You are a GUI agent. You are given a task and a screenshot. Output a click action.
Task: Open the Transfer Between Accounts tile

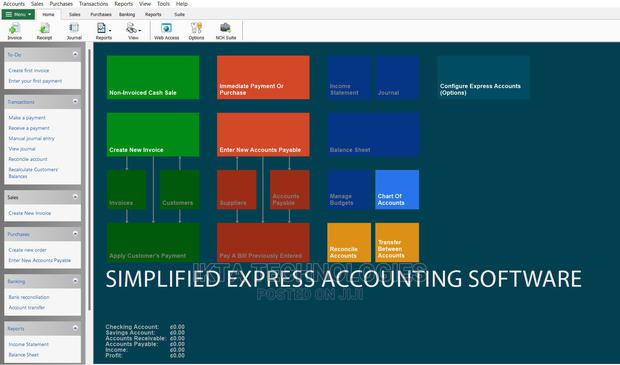[x=397, y=242]
